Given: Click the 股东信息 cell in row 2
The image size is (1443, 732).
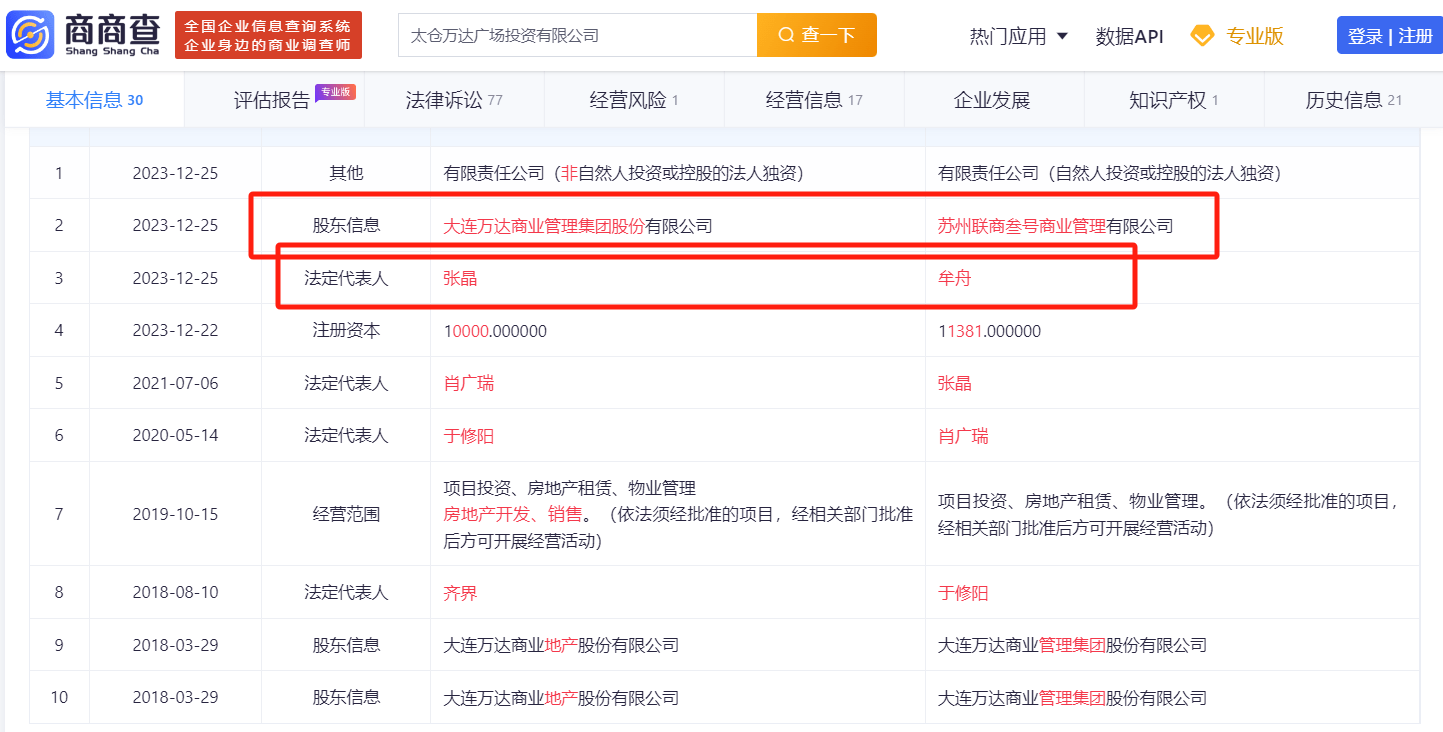Looking at the screenshot, I should click(x=346, y=226).
